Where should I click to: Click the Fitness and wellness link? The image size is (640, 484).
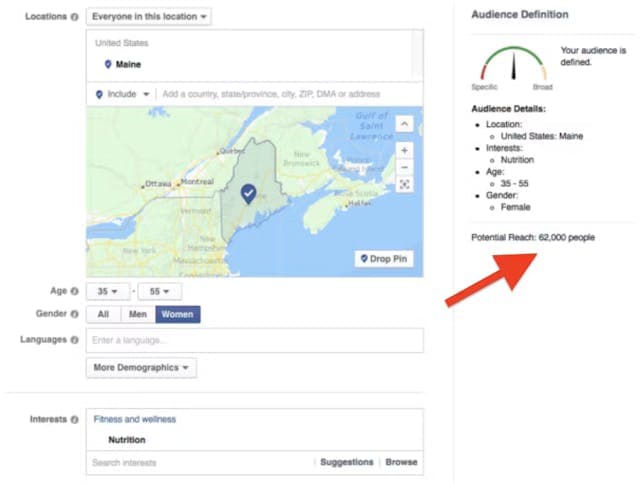[134, 419]
